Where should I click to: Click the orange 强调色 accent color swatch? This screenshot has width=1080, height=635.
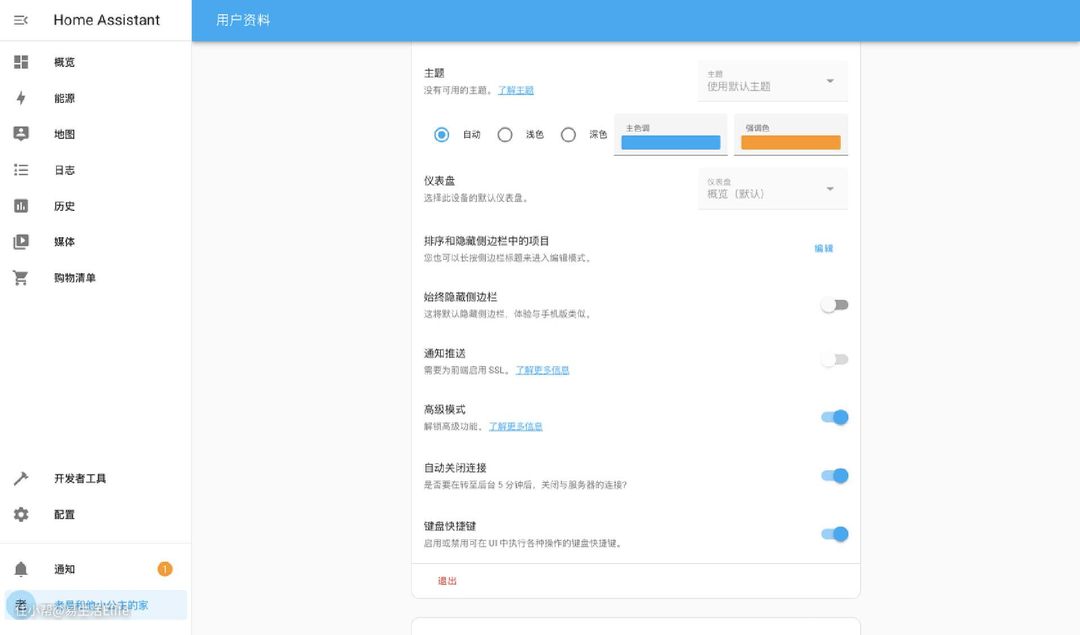pos(790,142)
